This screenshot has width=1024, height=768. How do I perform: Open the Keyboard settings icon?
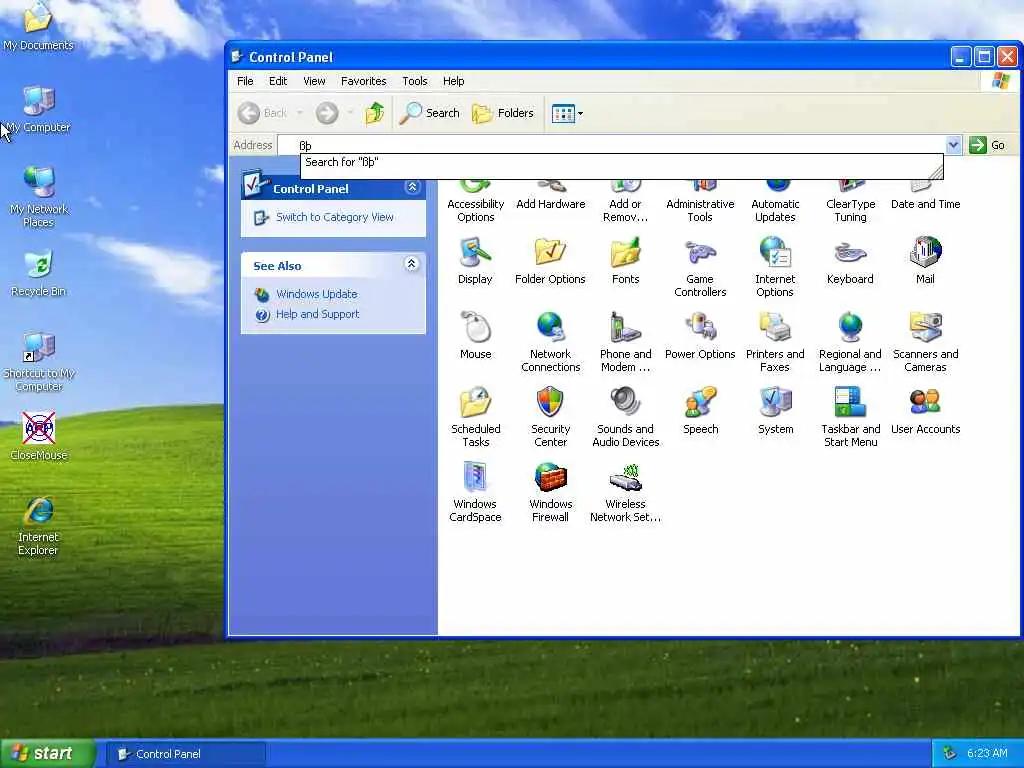point(850,261)
